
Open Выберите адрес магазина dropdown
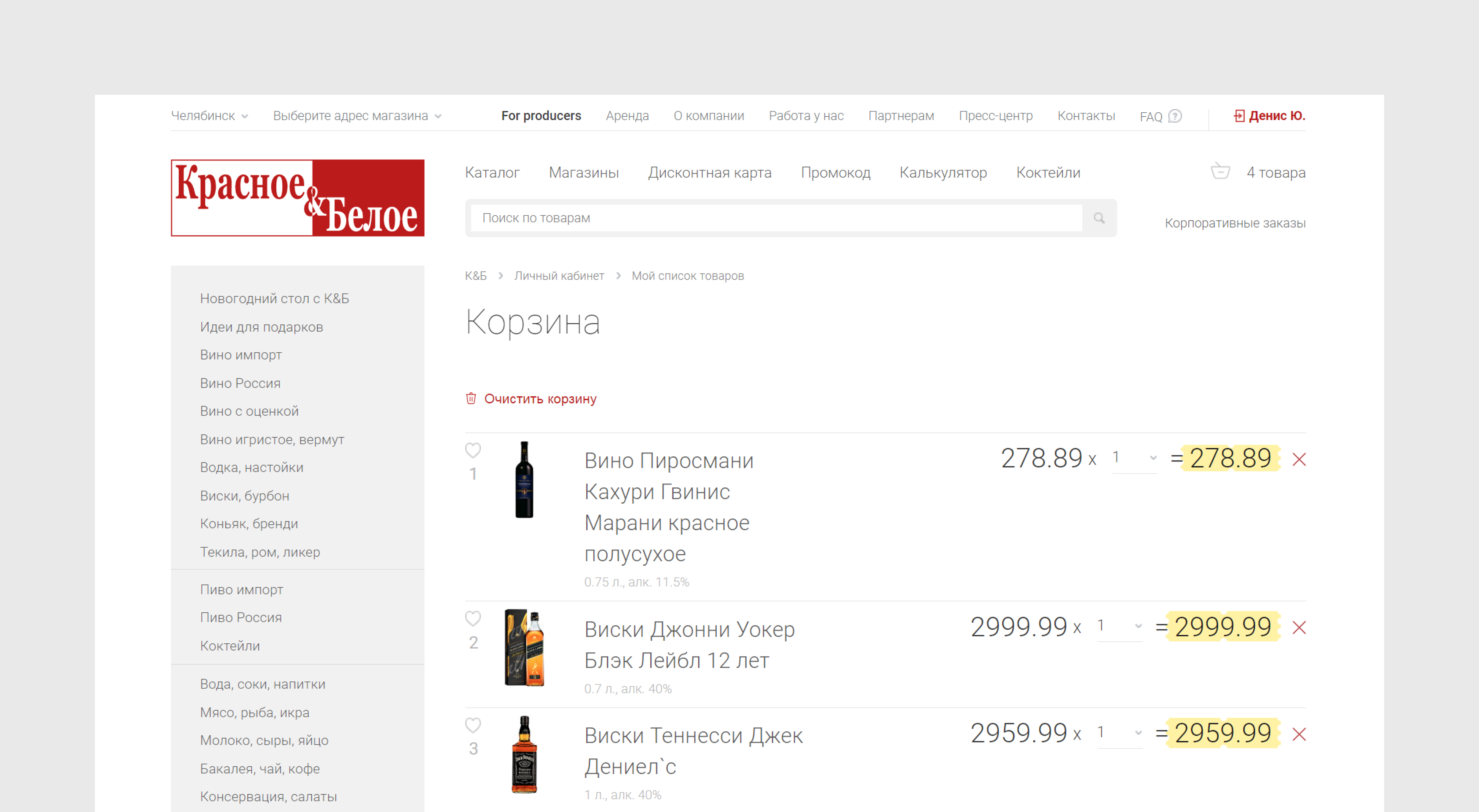[357, 116]
